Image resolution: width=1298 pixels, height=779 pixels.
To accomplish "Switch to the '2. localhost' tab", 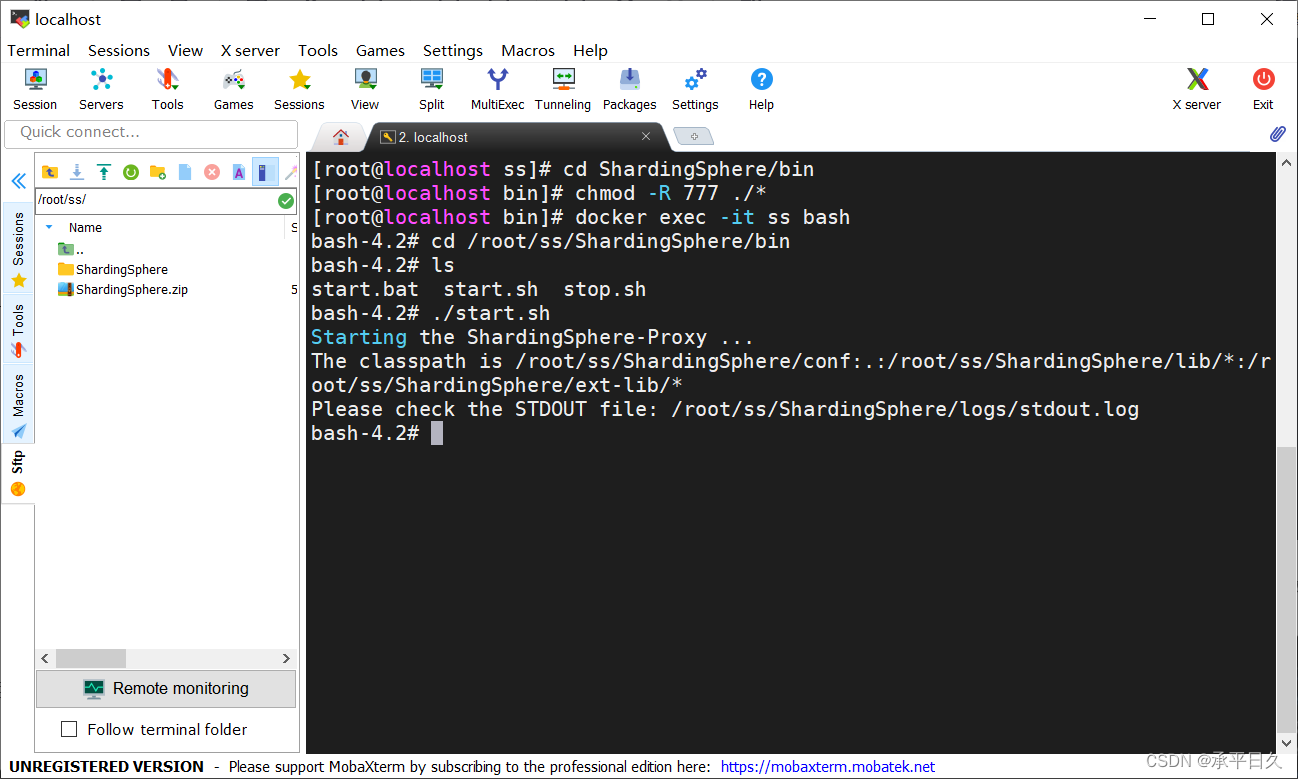I will pos(515,137).
